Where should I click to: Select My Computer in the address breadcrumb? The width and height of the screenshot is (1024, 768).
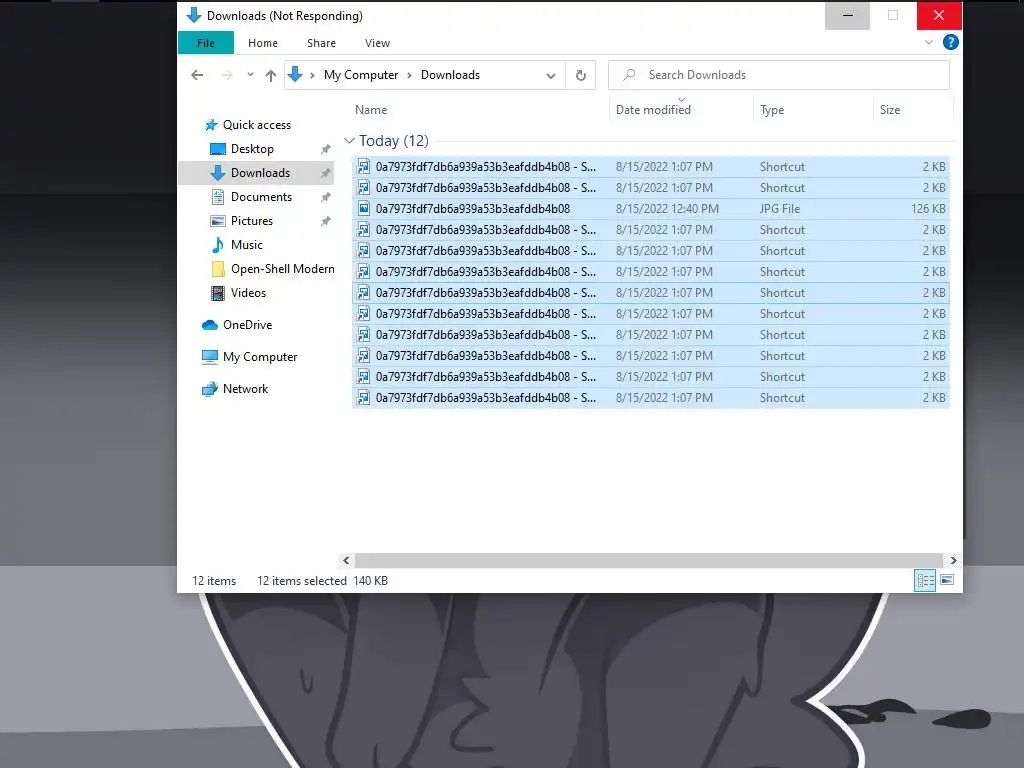click(360, 75)
